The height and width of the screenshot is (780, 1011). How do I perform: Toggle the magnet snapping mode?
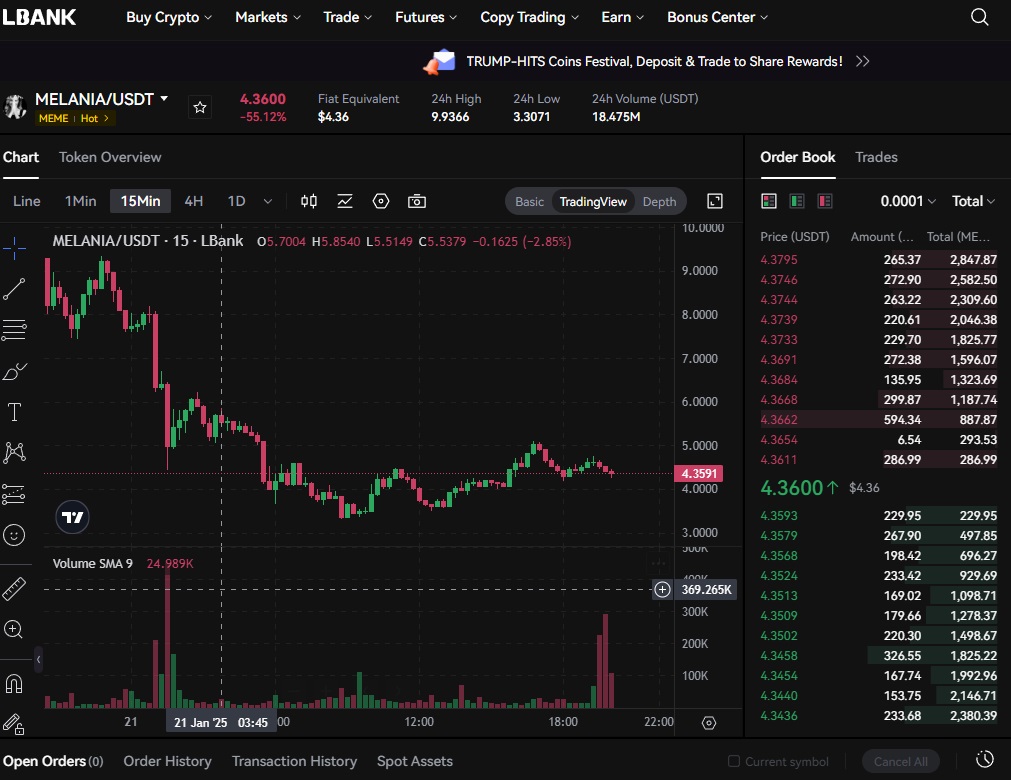pyautogui.click(x=14, y=683)
